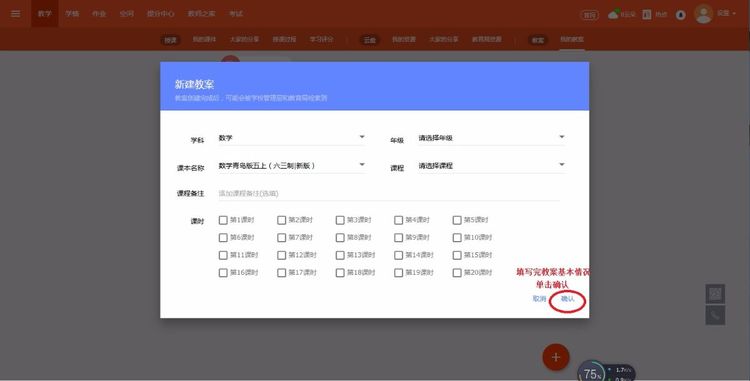The height and width of the screenshot is (381, 750).
Task: Click the red plus add button
Action: point(555,357)
